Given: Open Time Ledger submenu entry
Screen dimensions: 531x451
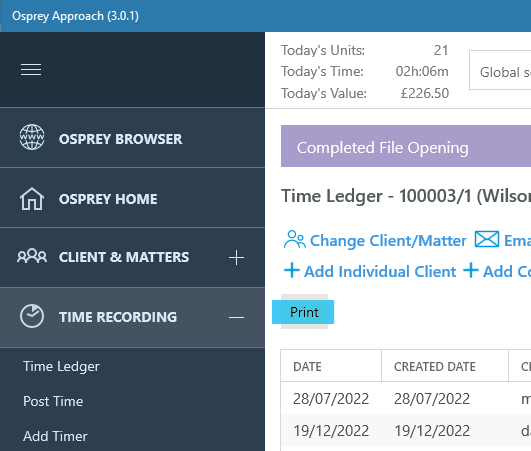Looking at the screenshot, I should (x=61, y=366).
